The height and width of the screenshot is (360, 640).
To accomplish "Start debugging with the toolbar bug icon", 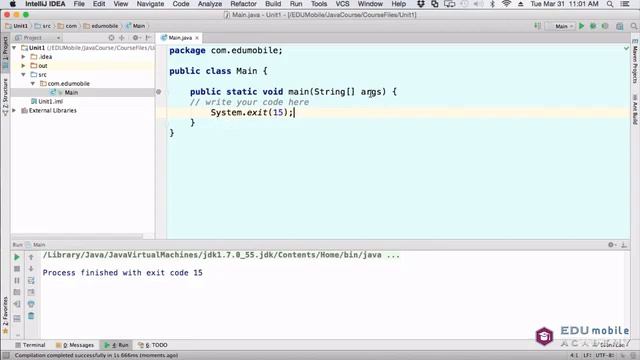I will coord(593,26).
